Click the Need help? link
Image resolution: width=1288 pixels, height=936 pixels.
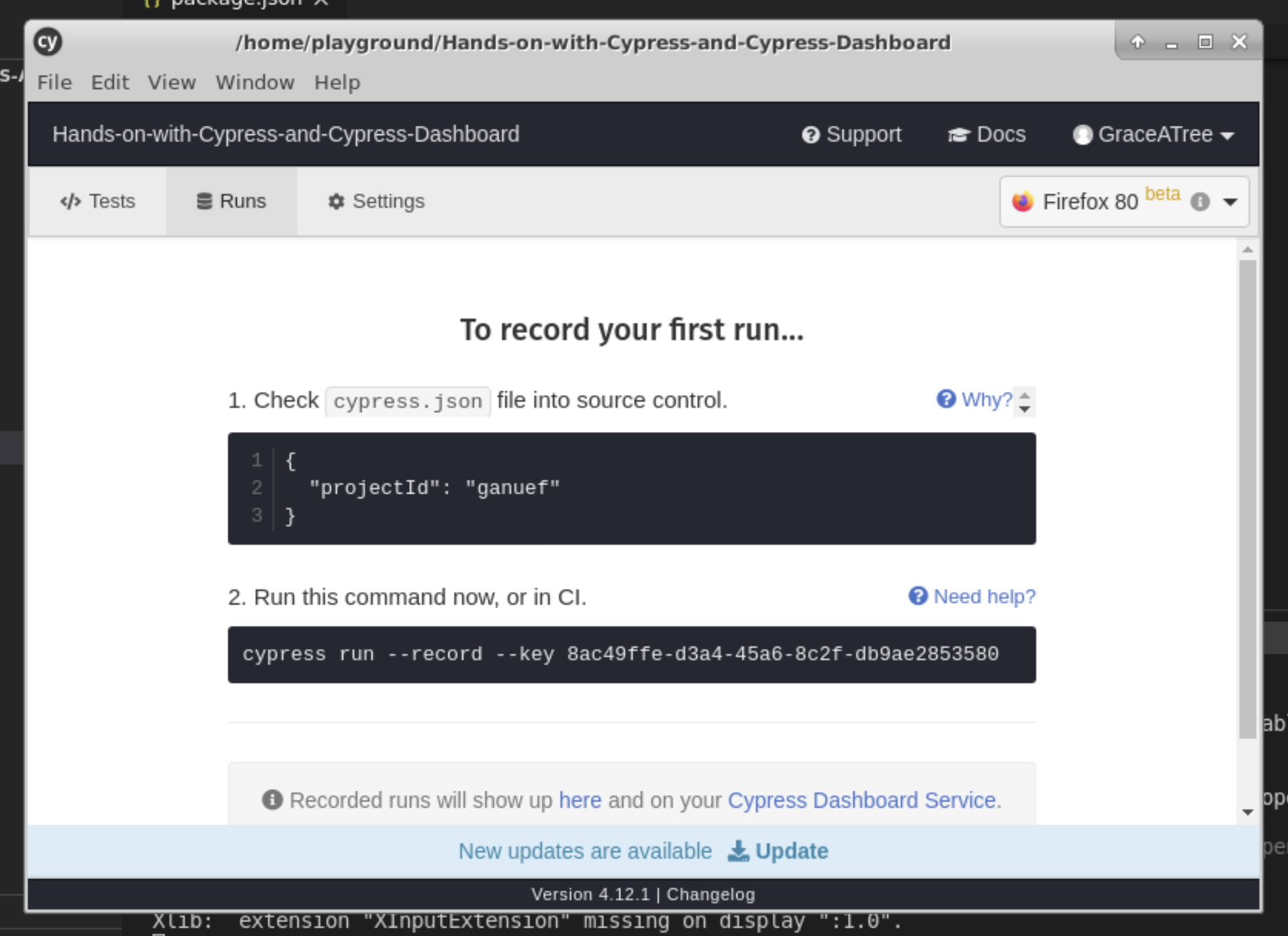tap(984, 596)
